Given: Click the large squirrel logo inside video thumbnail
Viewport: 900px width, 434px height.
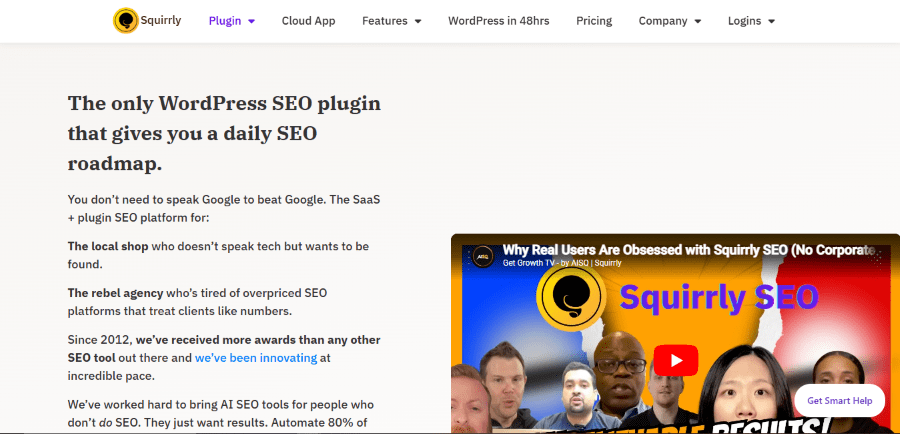Looking at the screenshot, I should click(x=569, y=296).
